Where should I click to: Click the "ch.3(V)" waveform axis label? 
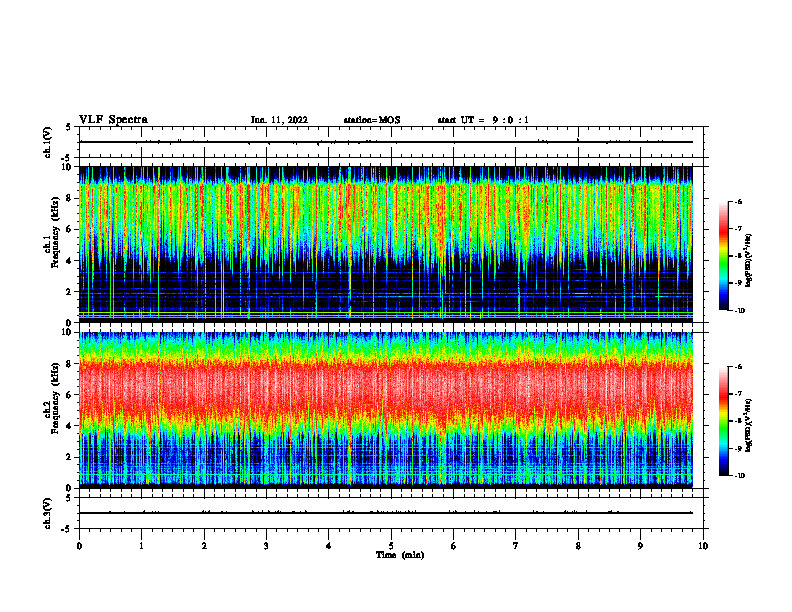click(47, 514)
